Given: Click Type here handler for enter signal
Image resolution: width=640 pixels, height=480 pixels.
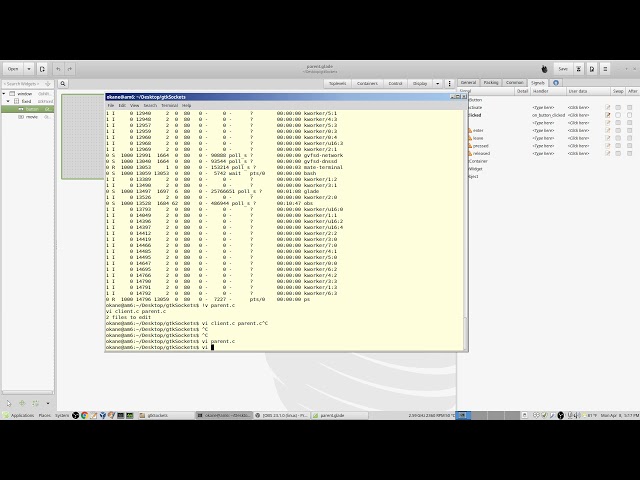Looking at the screenshot, I should coord(543,131).
